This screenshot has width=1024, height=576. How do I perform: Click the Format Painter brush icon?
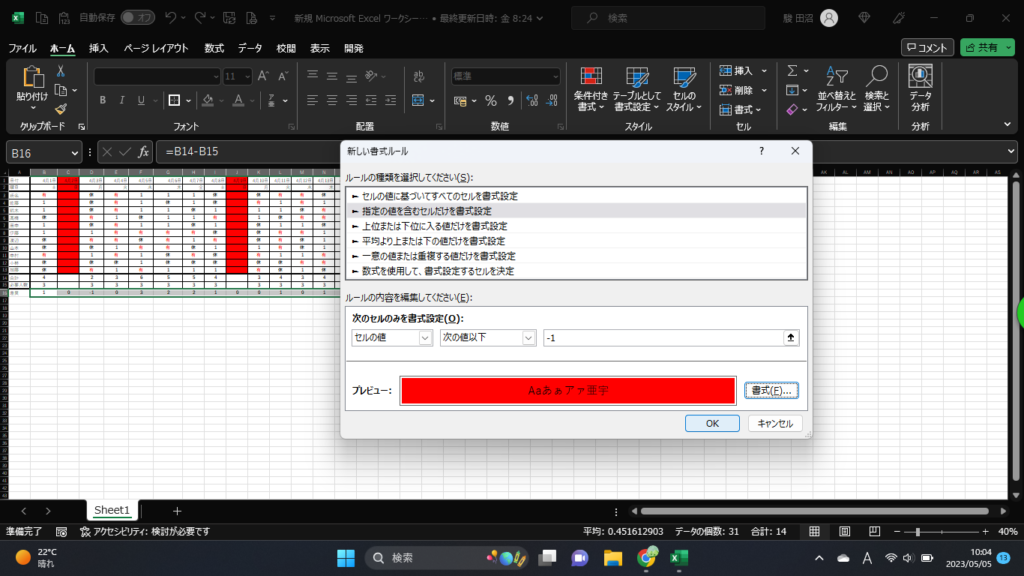click(x=61, y=109)
